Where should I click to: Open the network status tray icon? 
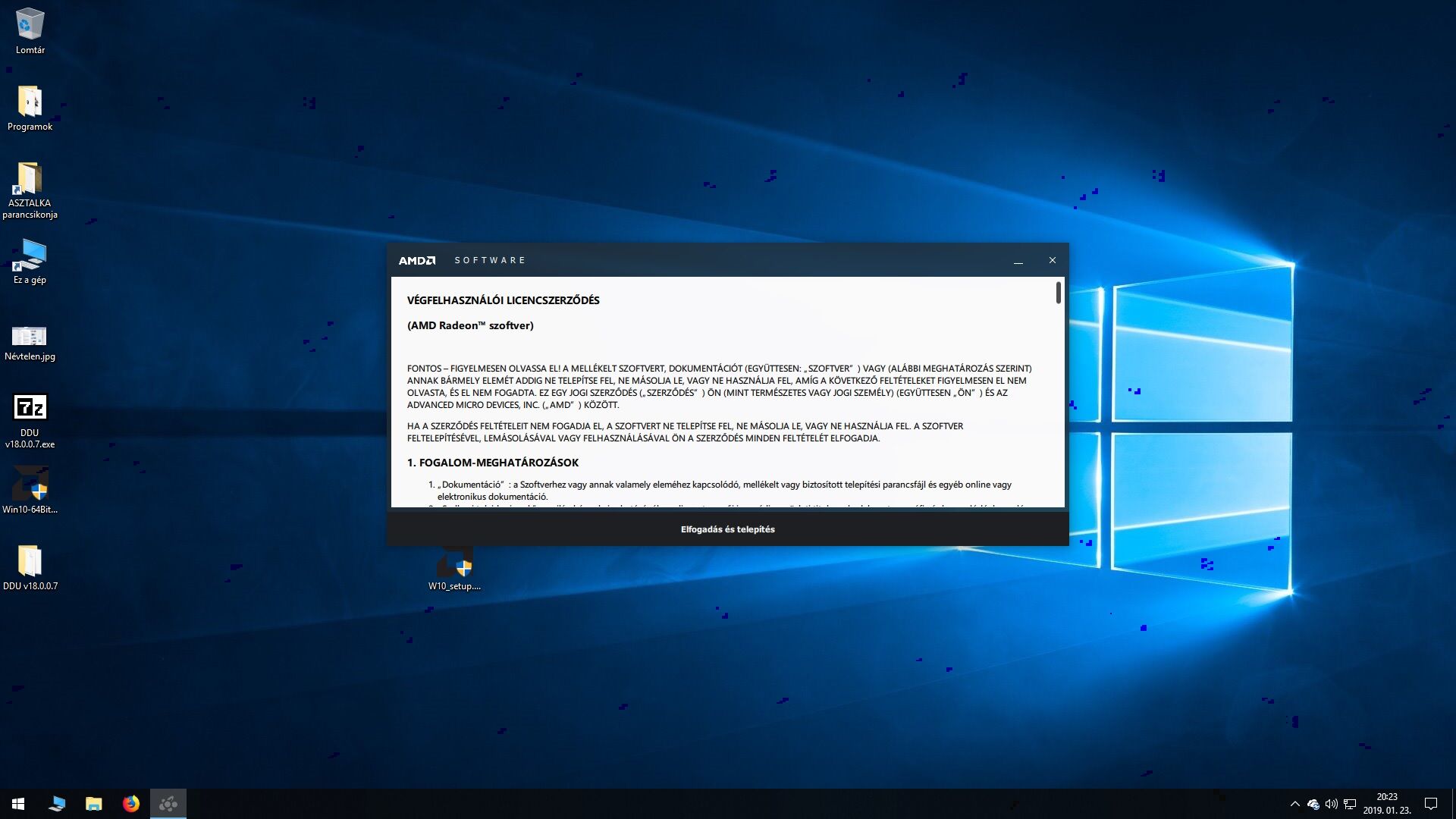click(1350, 804)
